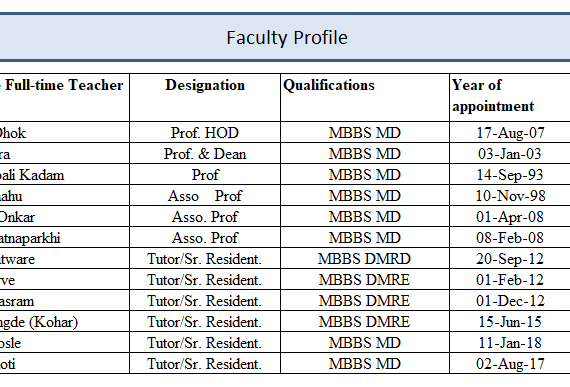Click the 08-Feb-08 appointment date
The image size is (570, 387).
(510, 238)
